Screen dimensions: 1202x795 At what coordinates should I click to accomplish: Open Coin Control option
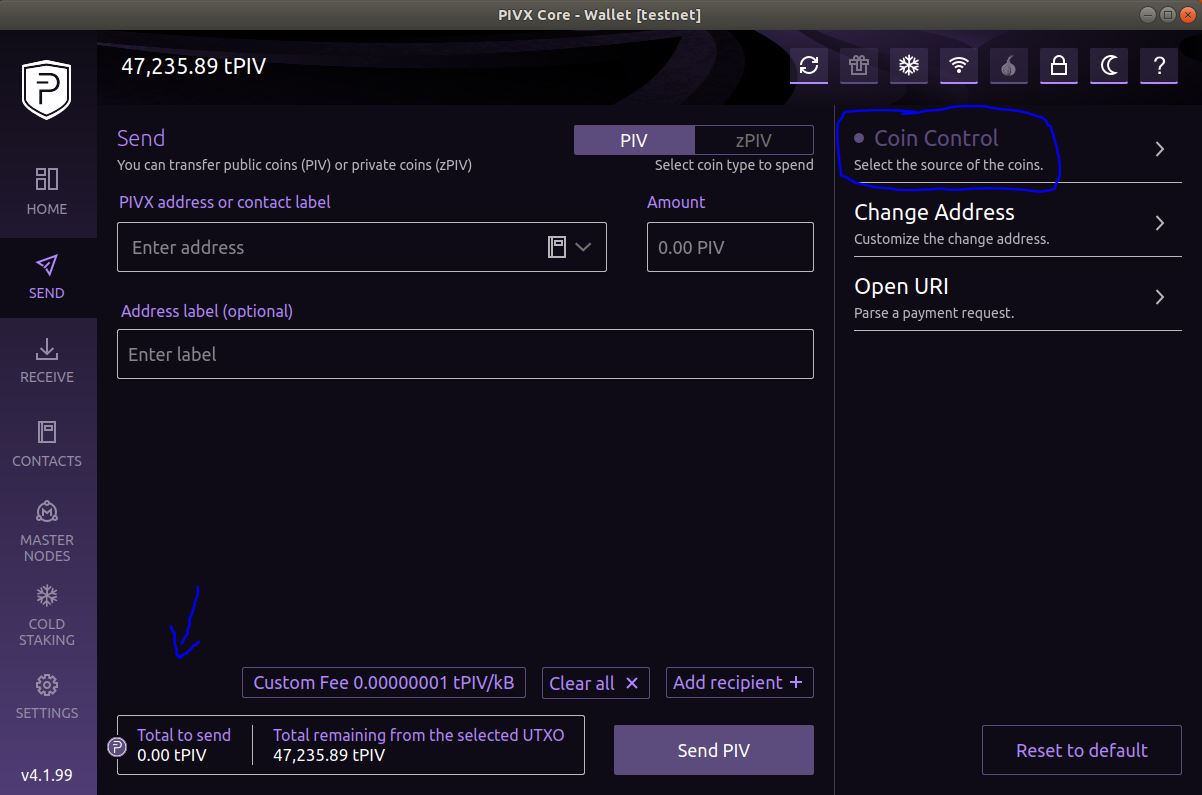coord(1018,148)
